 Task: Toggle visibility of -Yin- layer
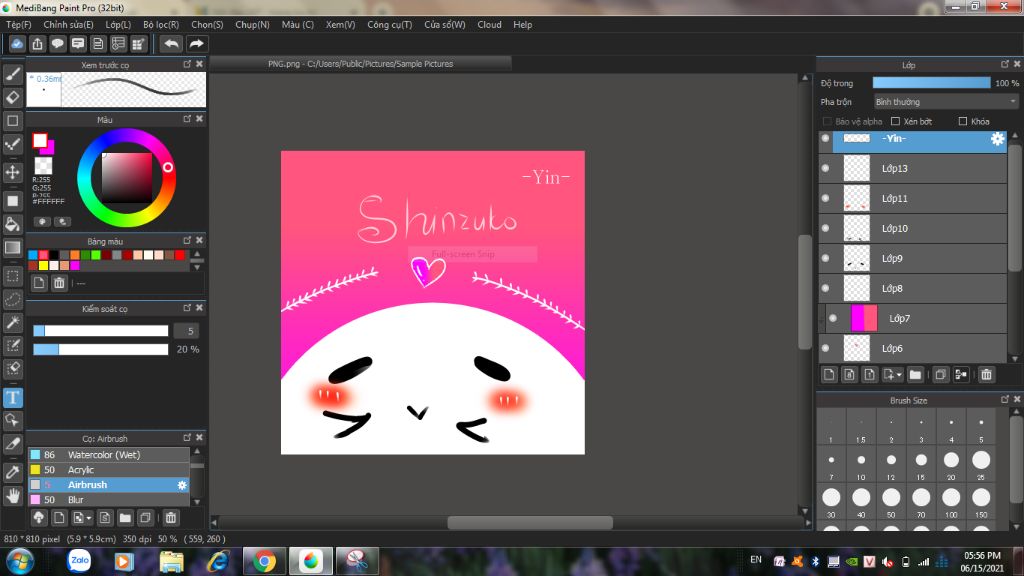(x=825, y=138)
